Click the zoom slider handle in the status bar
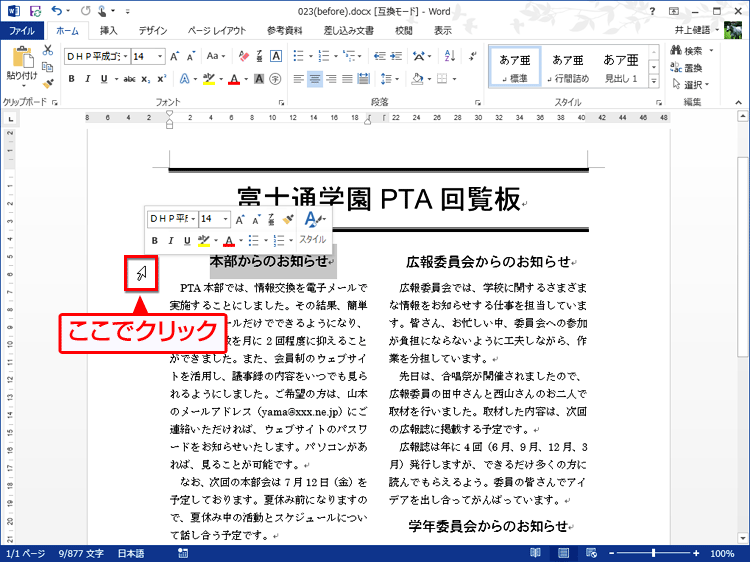The width and height of the screenshot is (750, 562). 653,553
